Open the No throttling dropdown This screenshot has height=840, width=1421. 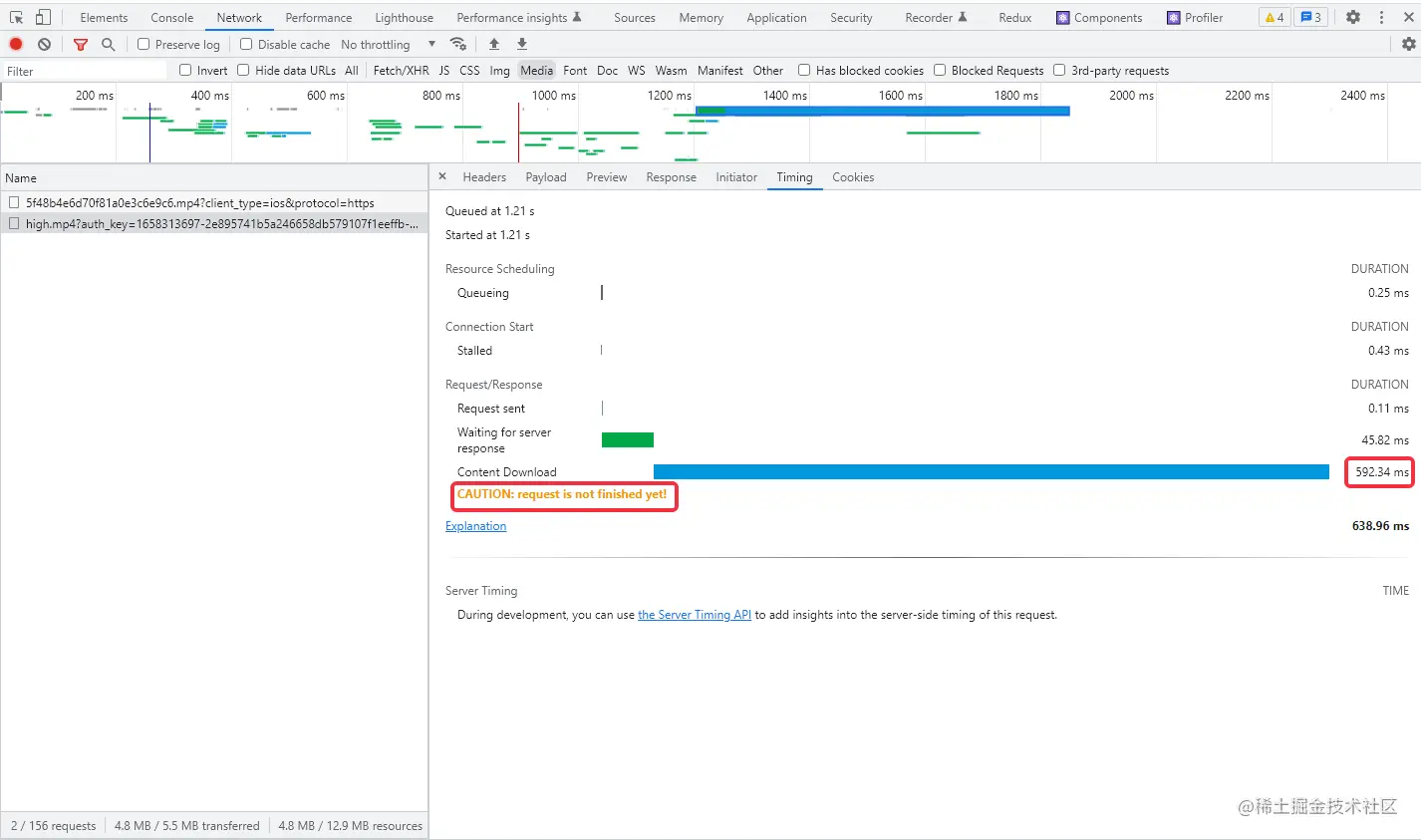389,44
